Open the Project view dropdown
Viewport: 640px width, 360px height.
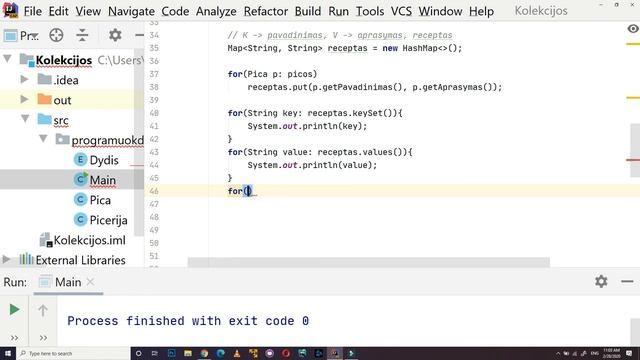(x=22, y=36)
